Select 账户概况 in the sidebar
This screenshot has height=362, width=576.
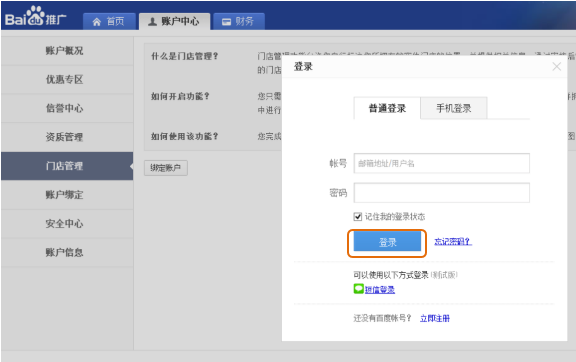(x=67, y=51)
